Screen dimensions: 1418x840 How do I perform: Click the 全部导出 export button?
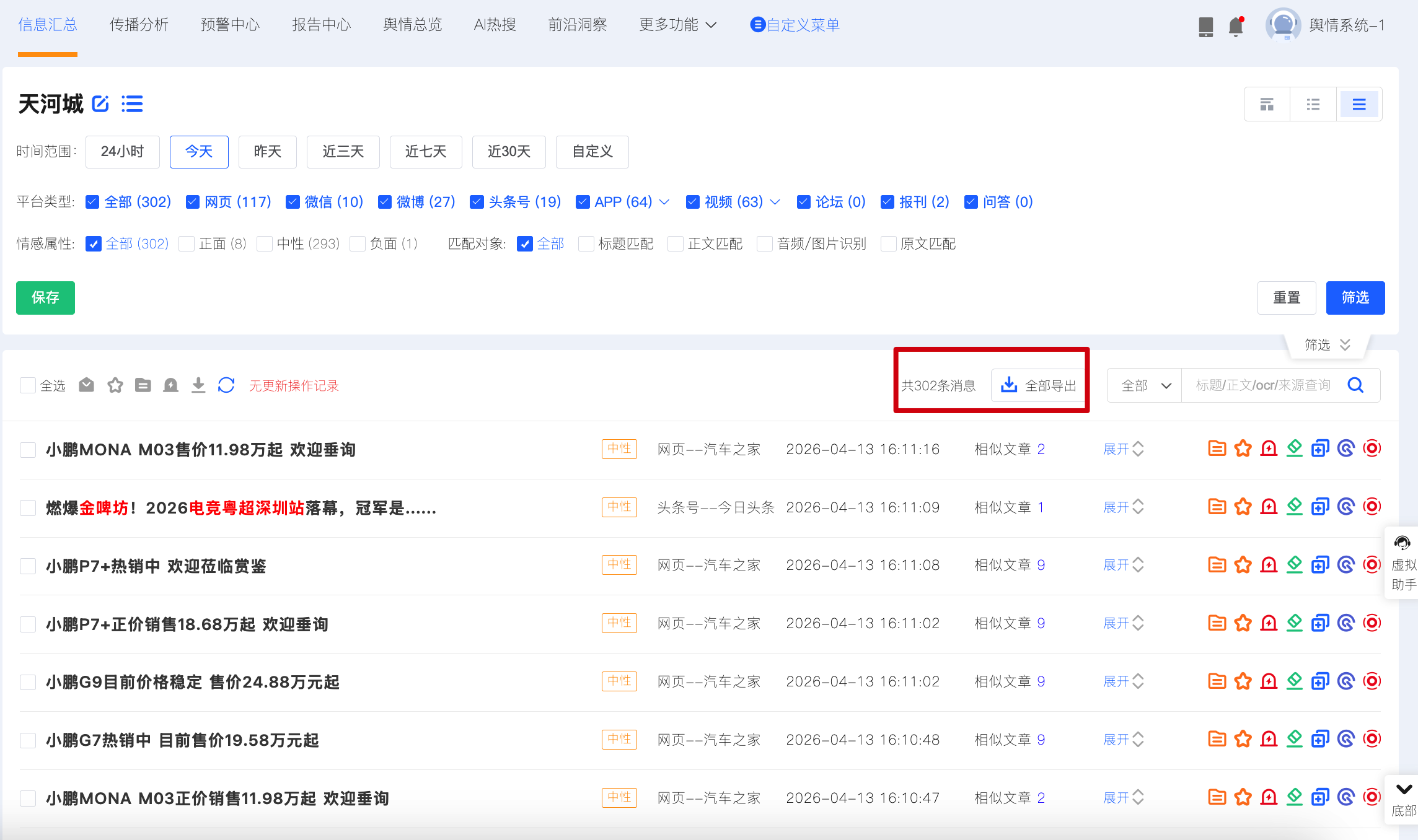[1039, 385]
